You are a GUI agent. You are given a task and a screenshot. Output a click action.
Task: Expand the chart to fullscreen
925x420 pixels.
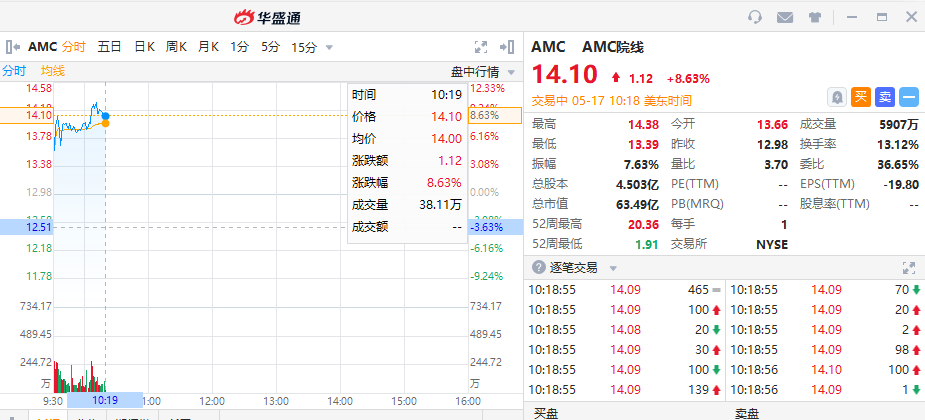pos(481,46)
